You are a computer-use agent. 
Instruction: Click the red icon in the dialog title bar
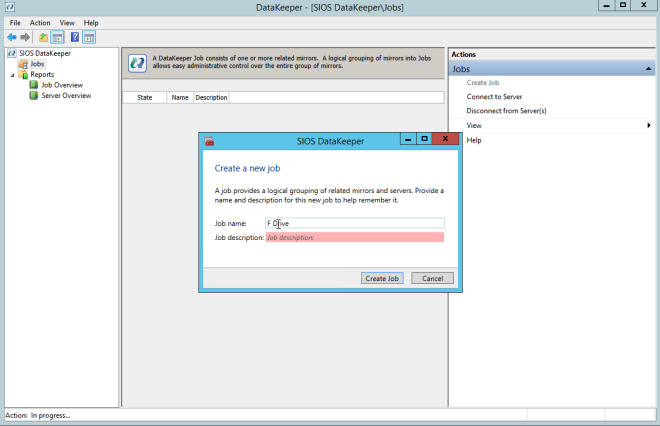(x=209, y=141)
